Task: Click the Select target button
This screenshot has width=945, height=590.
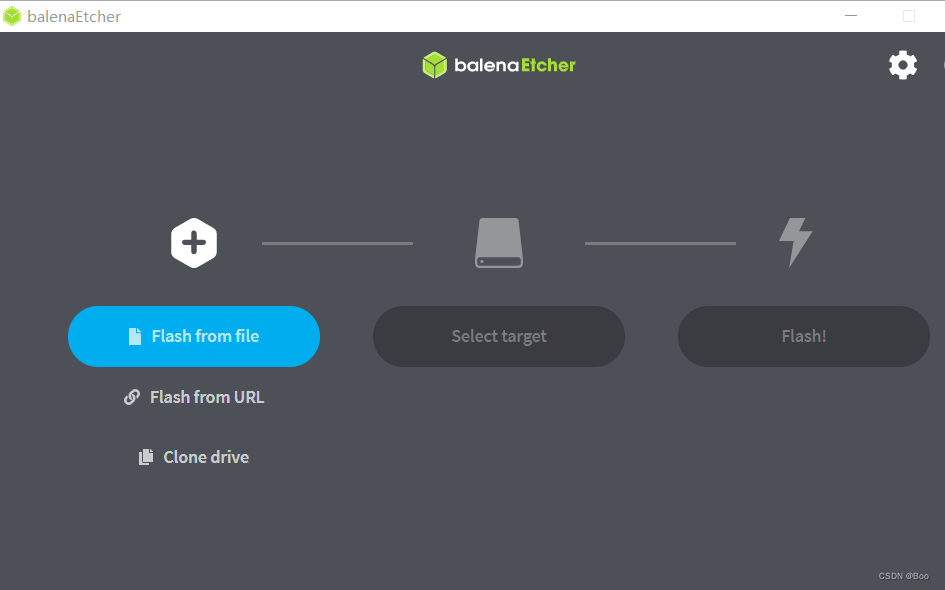Action: coord(499,336)
